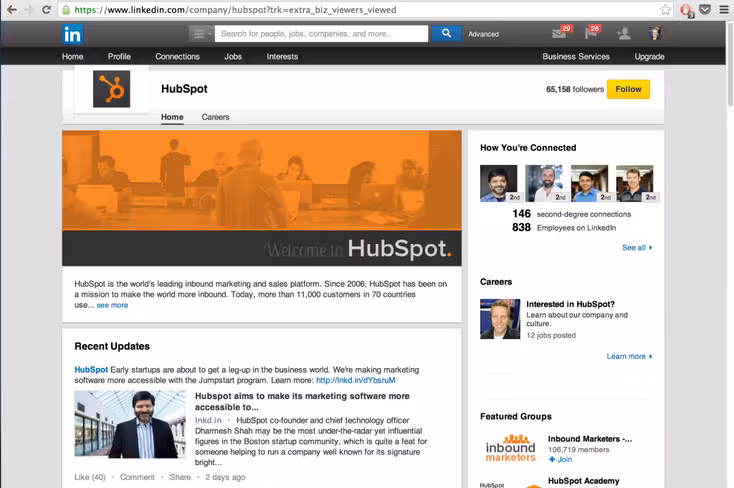Click the HubSpot author name in update

click(91, 370)
